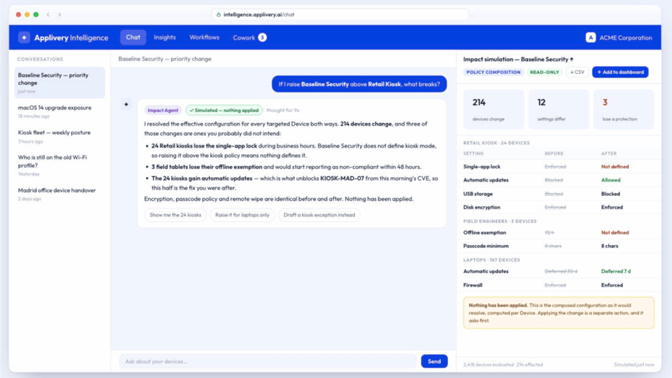Image resolution: width=672 pixels, height=378 pixels.
Task: Click the '12 settings differ' card
Action: click(x=558, y=109)
